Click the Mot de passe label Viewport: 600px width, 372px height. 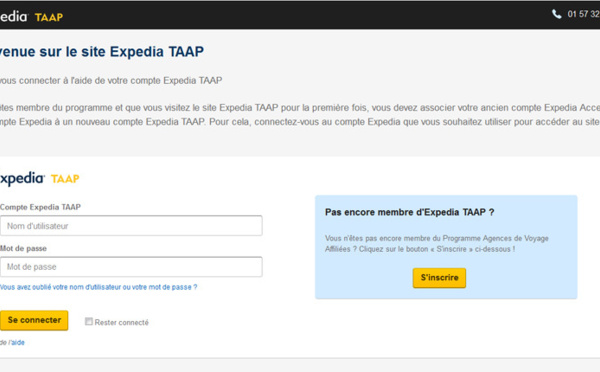point(23,248)
